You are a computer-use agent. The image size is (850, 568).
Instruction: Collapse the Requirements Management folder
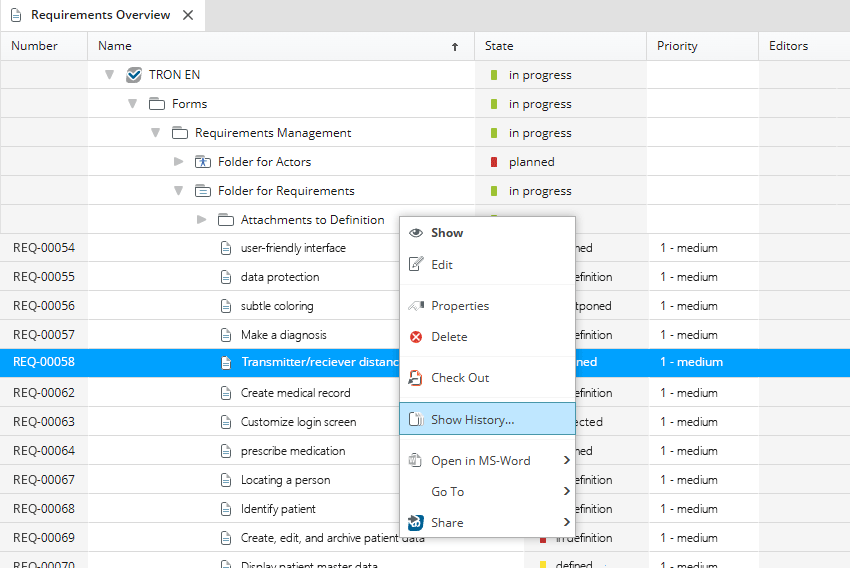(x=156, y=133)
